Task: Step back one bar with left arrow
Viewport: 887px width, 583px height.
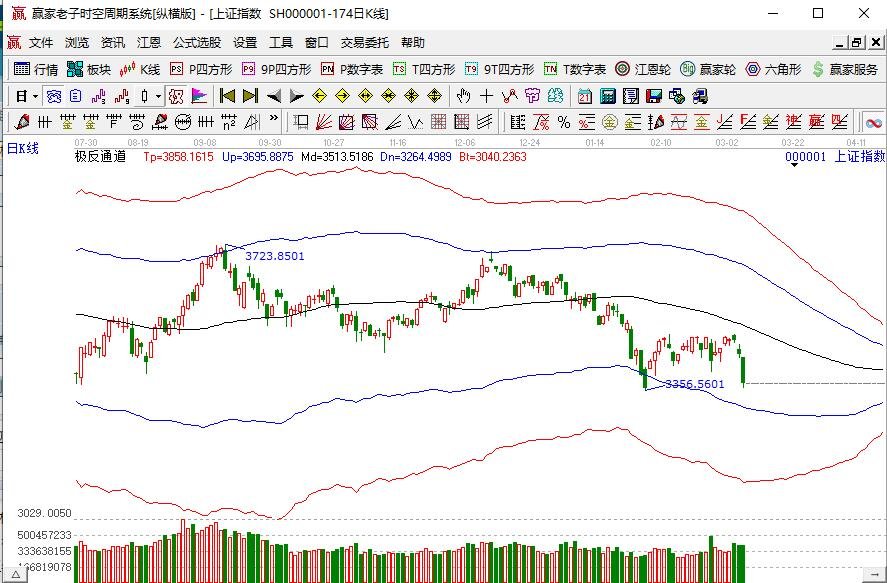Action: click(273, 96)
